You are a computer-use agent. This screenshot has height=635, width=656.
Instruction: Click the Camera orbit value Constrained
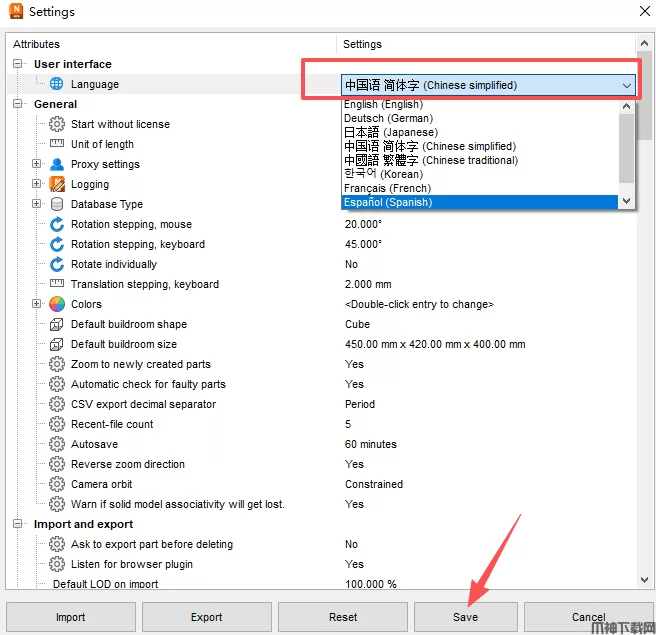374,484
